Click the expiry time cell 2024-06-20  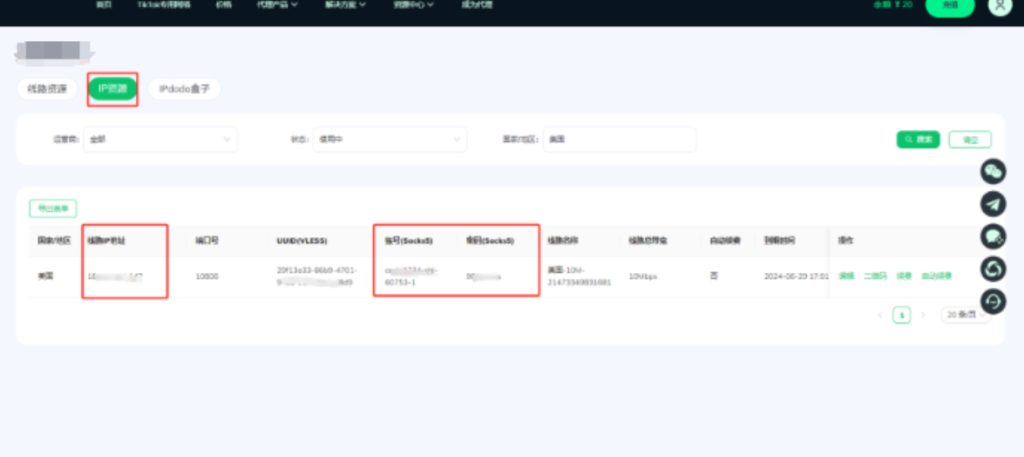(x=796, y=276)
